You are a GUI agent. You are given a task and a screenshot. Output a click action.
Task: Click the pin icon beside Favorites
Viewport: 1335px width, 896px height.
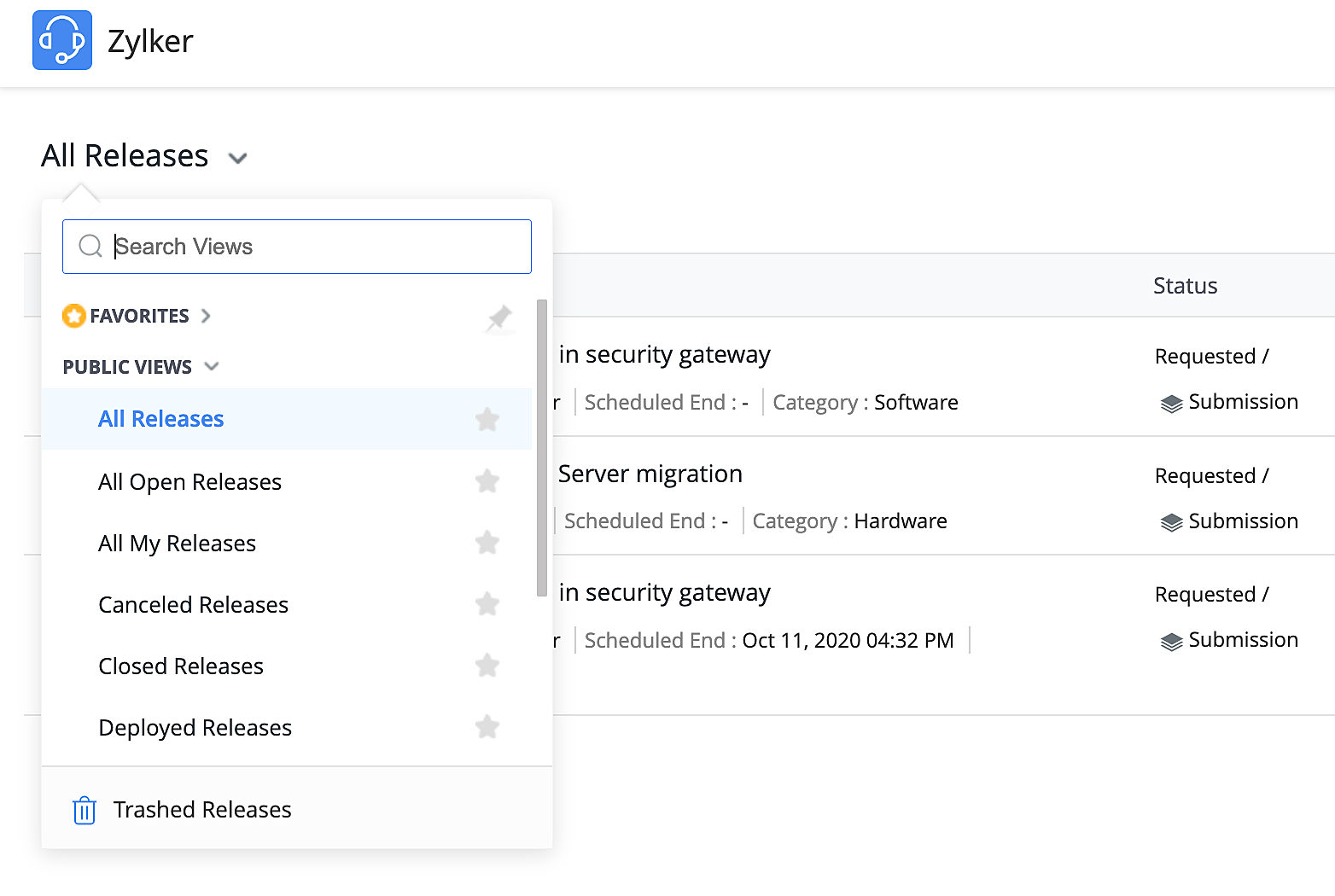tap(499, 318)
